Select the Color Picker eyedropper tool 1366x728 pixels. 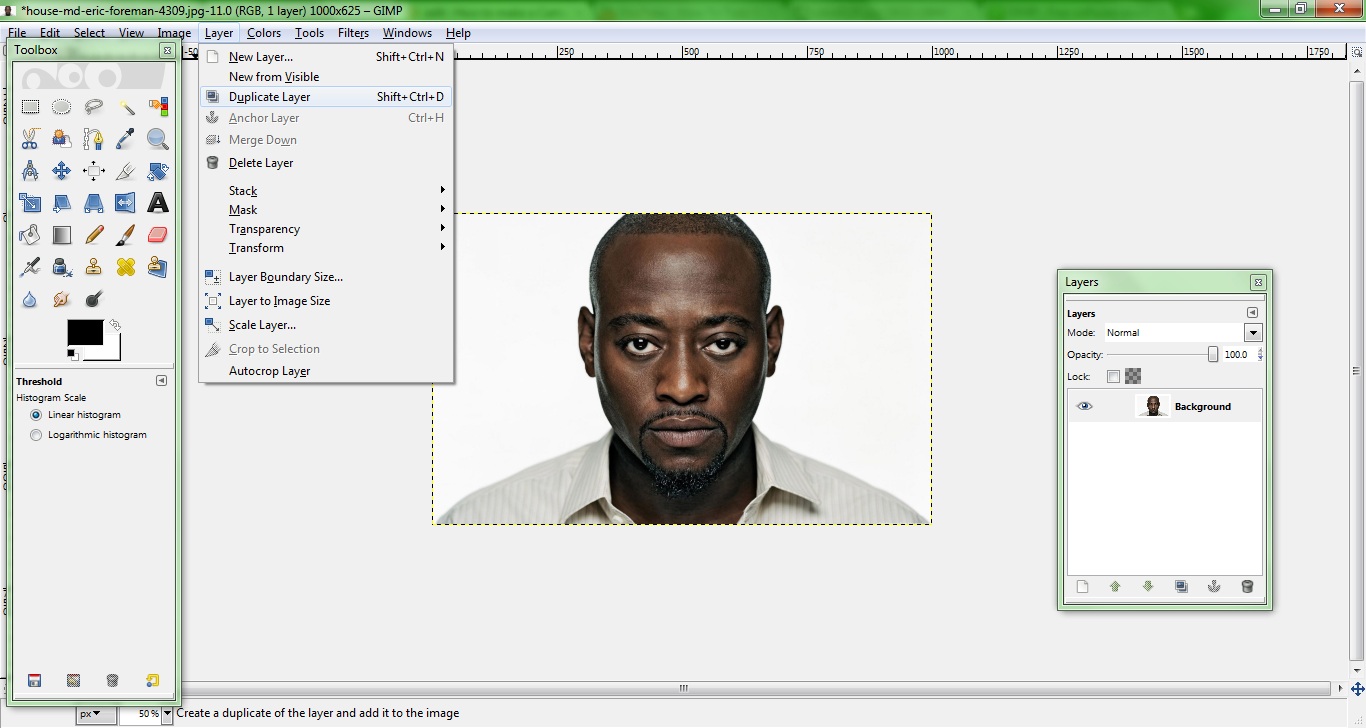coord(126,139)
